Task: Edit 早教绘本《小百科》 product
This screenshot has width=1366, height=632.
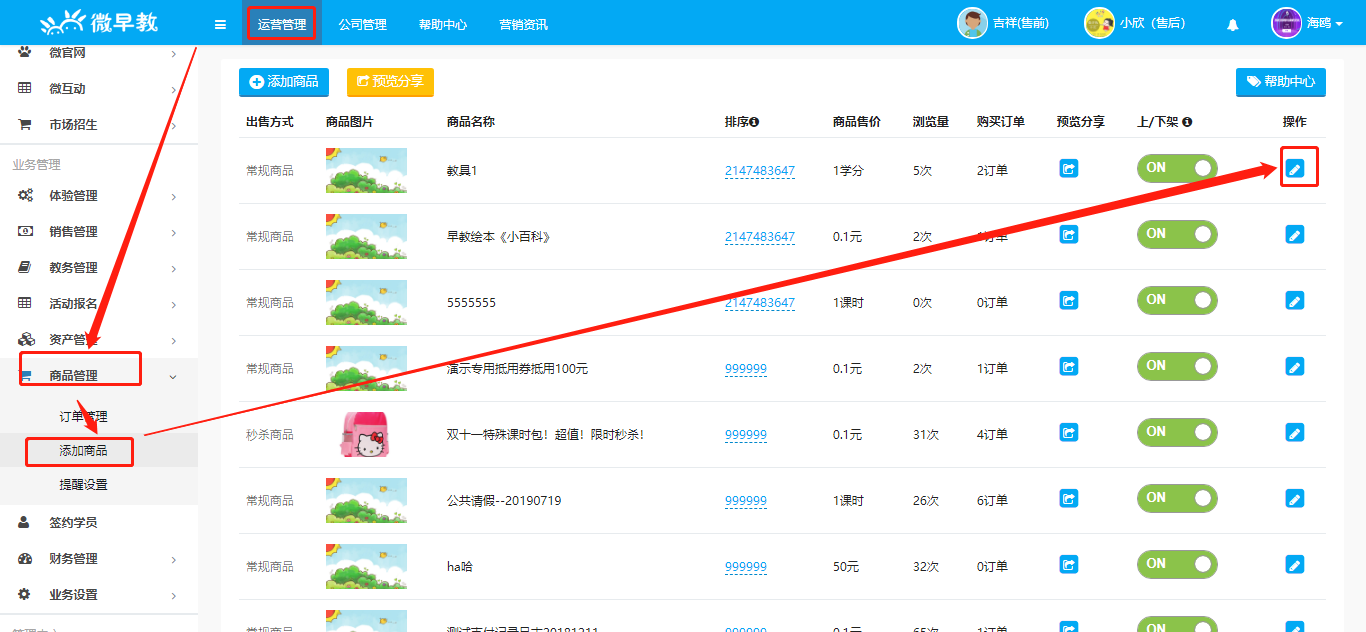Action: pyautogui.click(x=1295, y=235)
